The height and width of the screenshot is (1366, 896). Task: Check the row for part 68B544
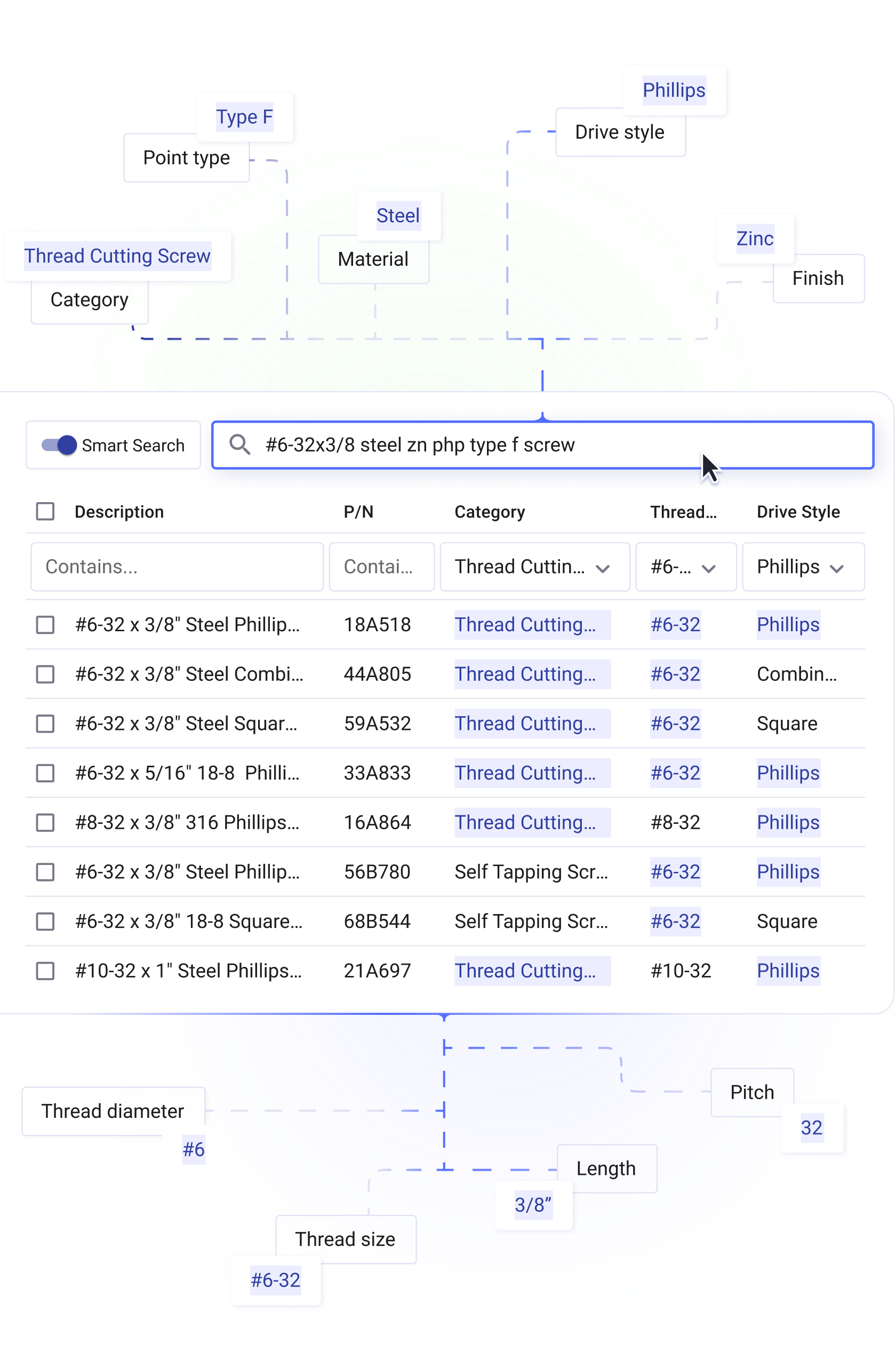coord(45,921)
